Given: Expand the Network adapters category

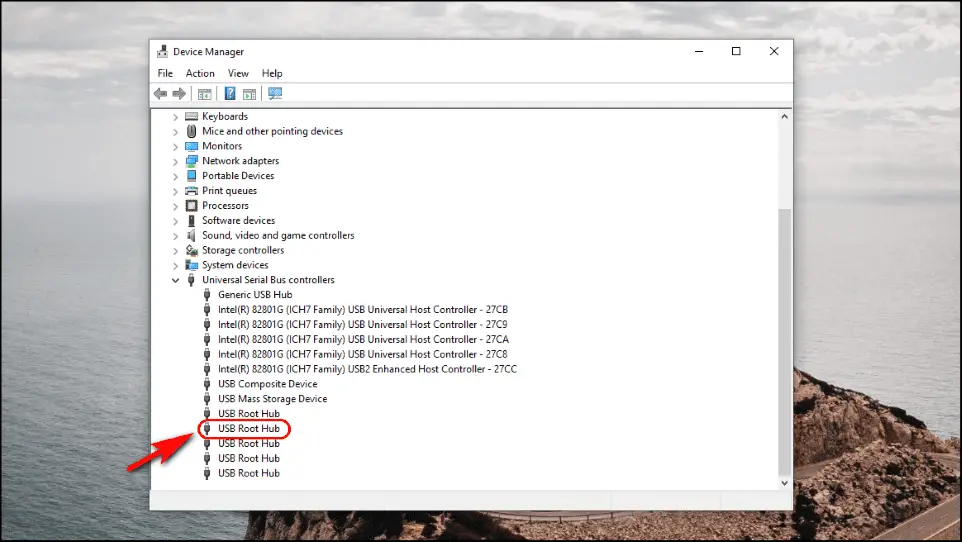Looking at the screenshot, I should tap(175, 161).
